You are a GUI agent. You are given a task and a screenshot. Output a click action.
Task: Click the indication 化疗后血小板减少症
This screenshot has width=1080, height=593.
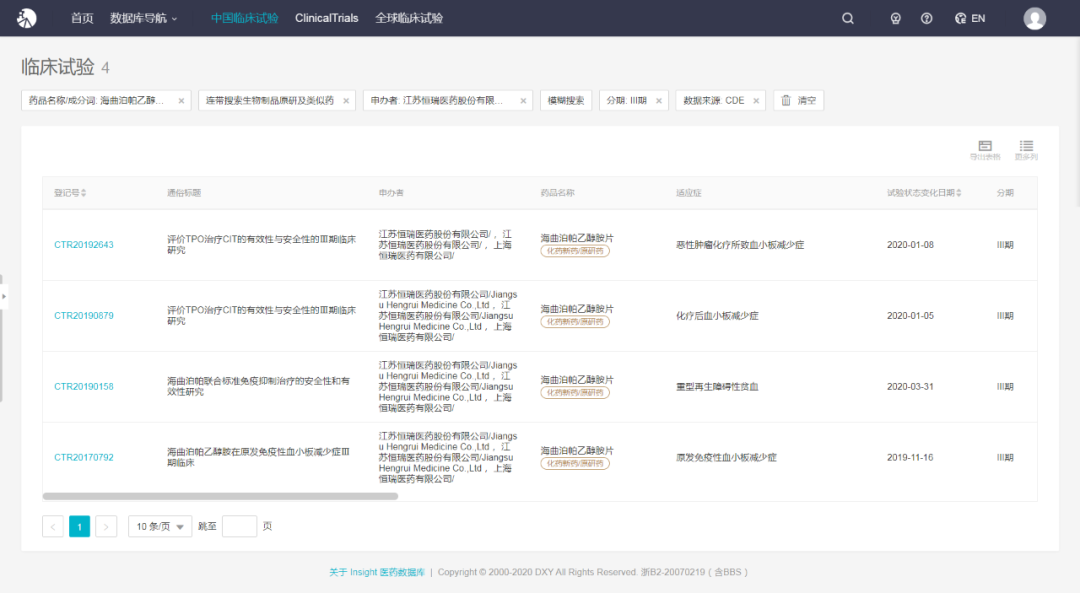717,315
